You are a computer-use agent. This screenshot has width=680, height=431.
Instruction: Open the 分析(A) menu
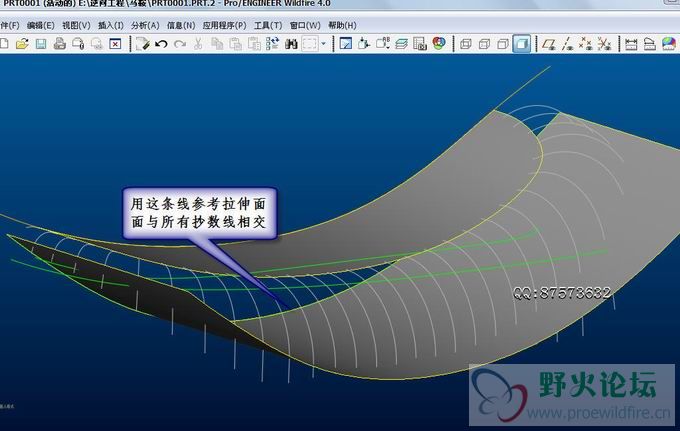click(x=145, y=25)
